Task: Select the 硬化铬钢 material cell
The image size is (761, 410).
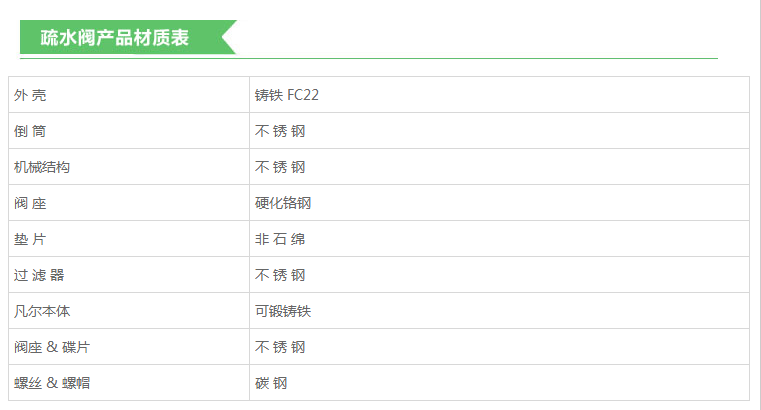Action: 283,203
